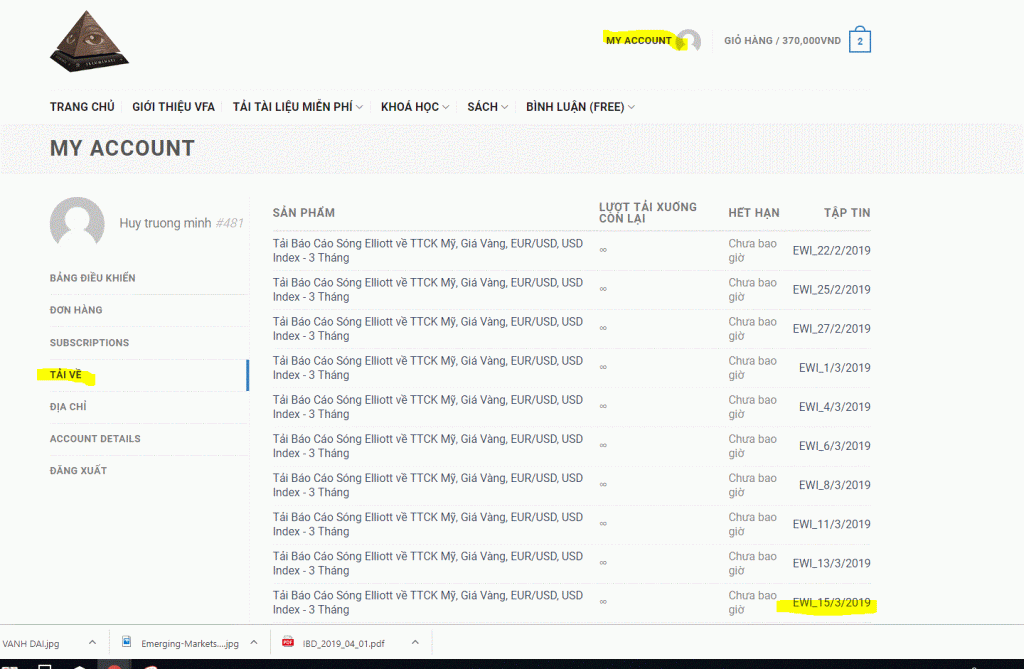This screenshot has width=1024, height=669.
Task: Click the Giỏ hàng cart total text
Action: [x=782, y=41]
